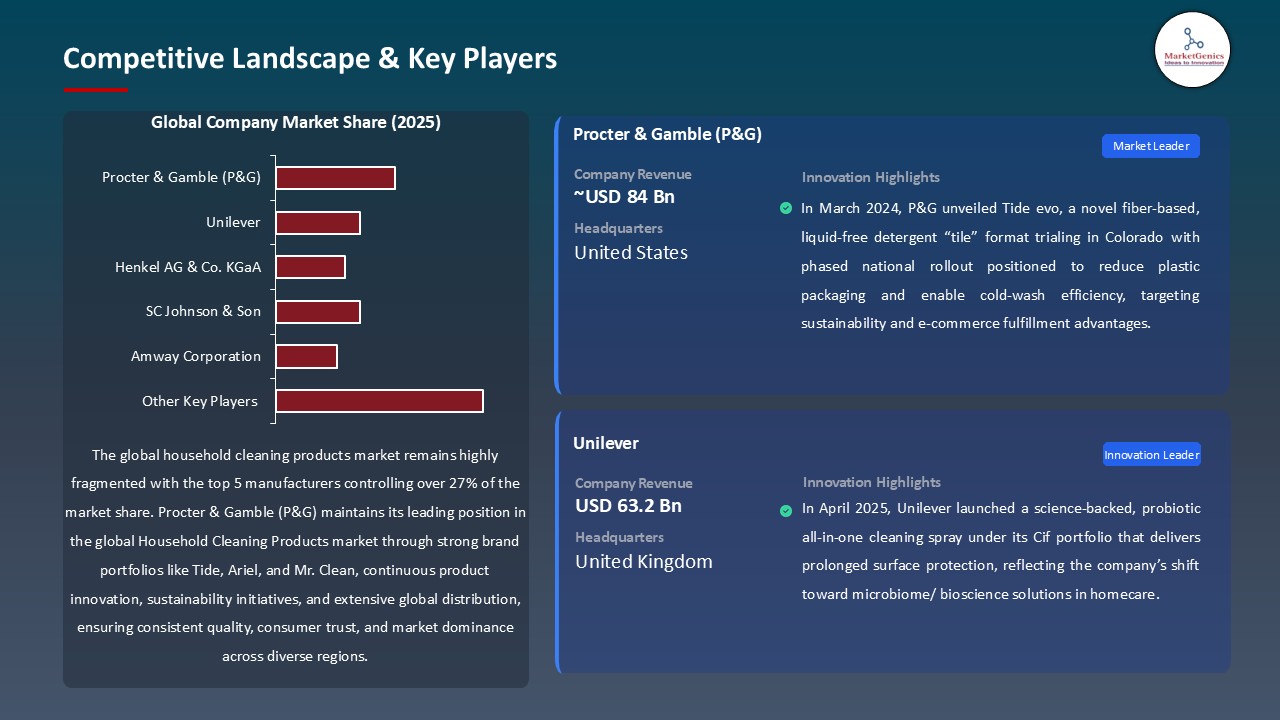The image size is (1280, 720).
Task: Select the Procter & Gamble bar in the chart
Action: [x=335, y=177]
